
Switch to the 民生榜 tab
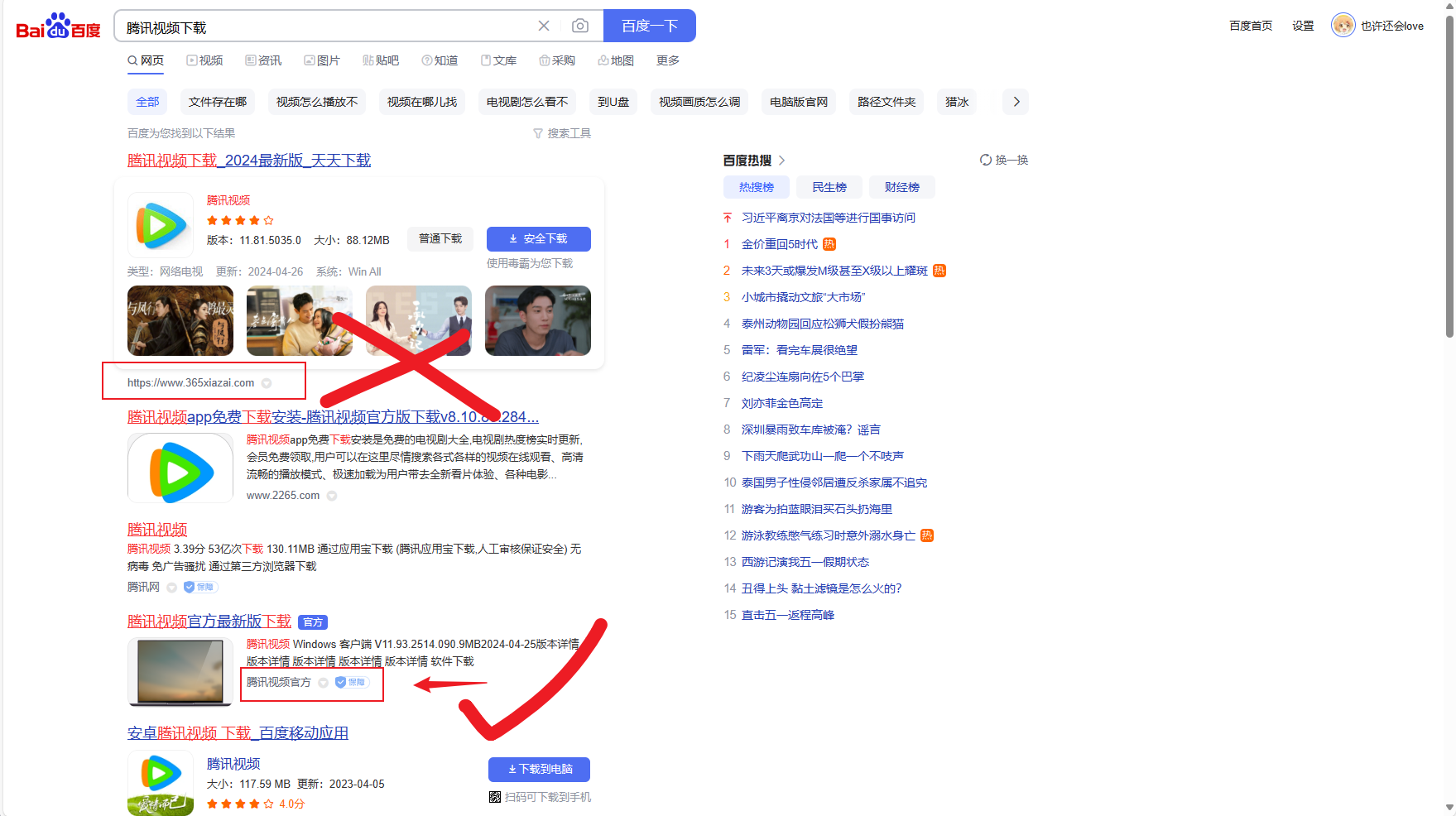click(x=829, y=187)
